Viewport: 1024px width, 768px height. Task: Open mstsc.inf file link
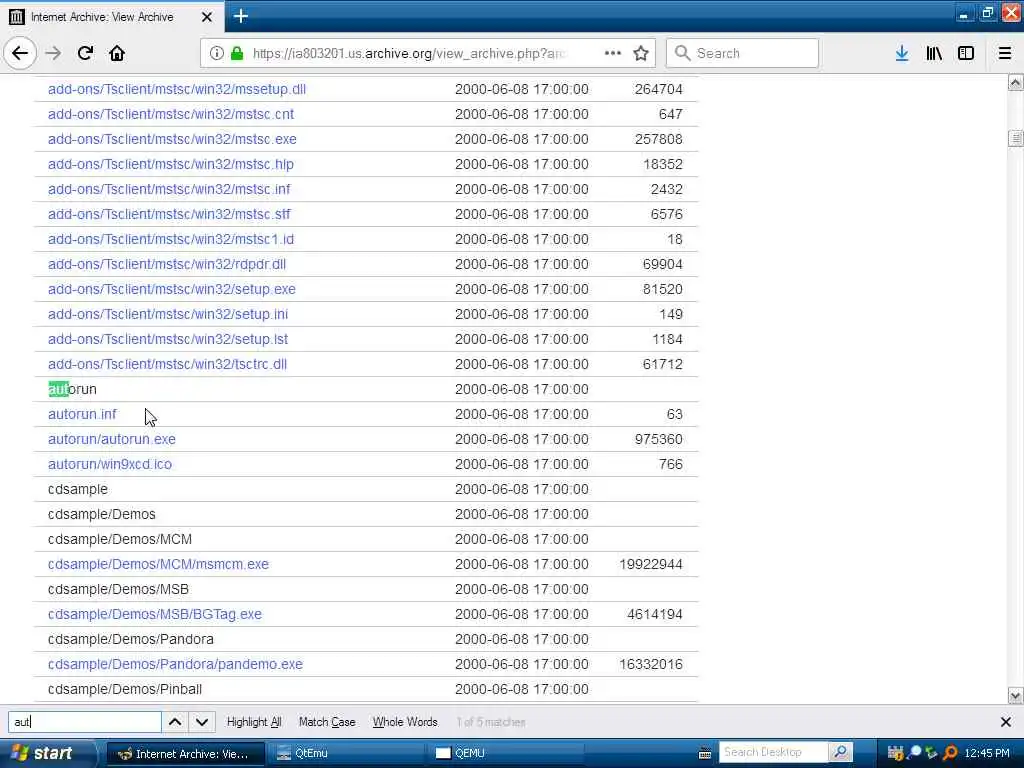click(168, 189)
